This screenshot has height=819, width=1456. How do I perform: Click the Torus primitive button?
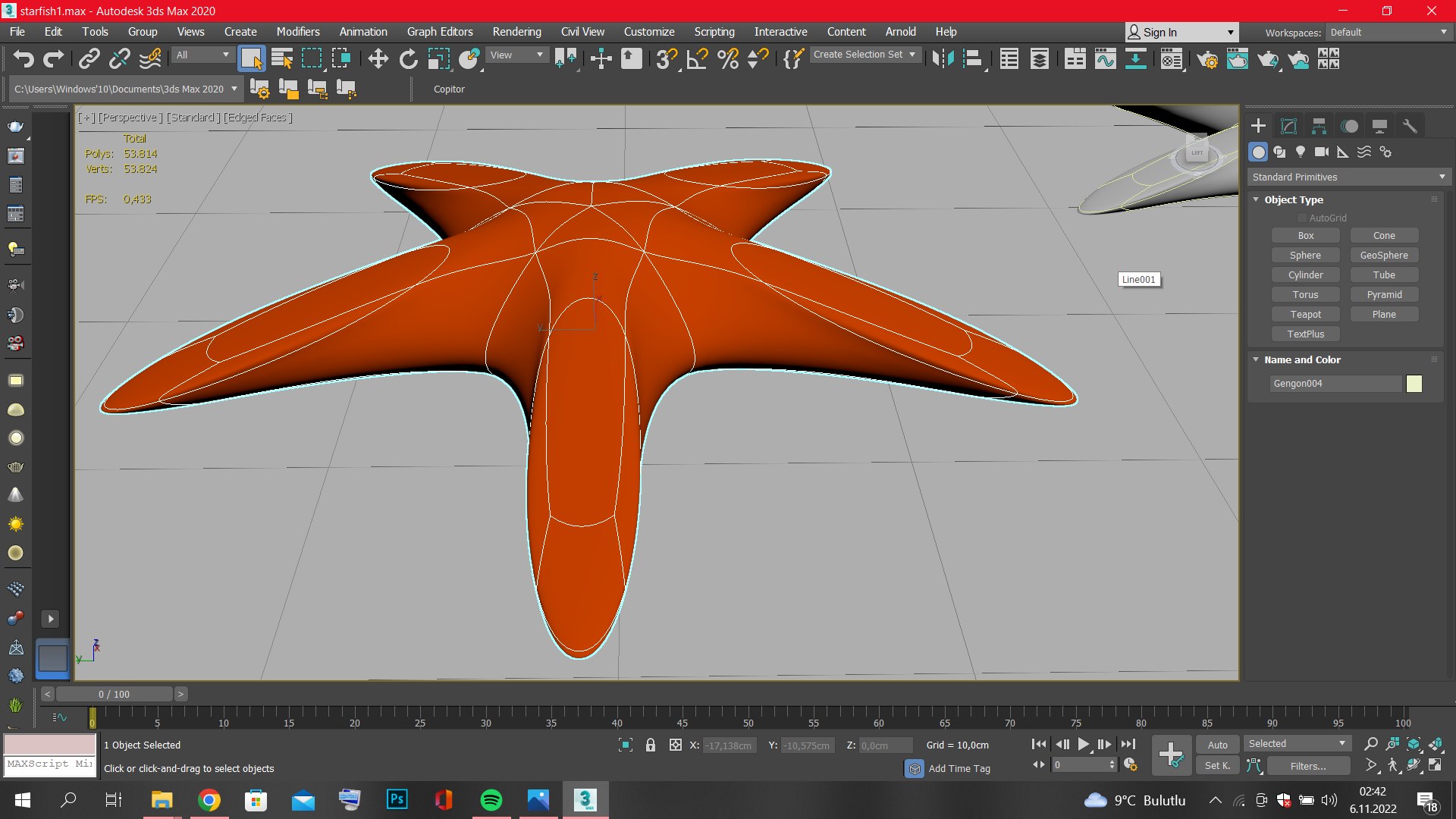[x=1305, y=294]
